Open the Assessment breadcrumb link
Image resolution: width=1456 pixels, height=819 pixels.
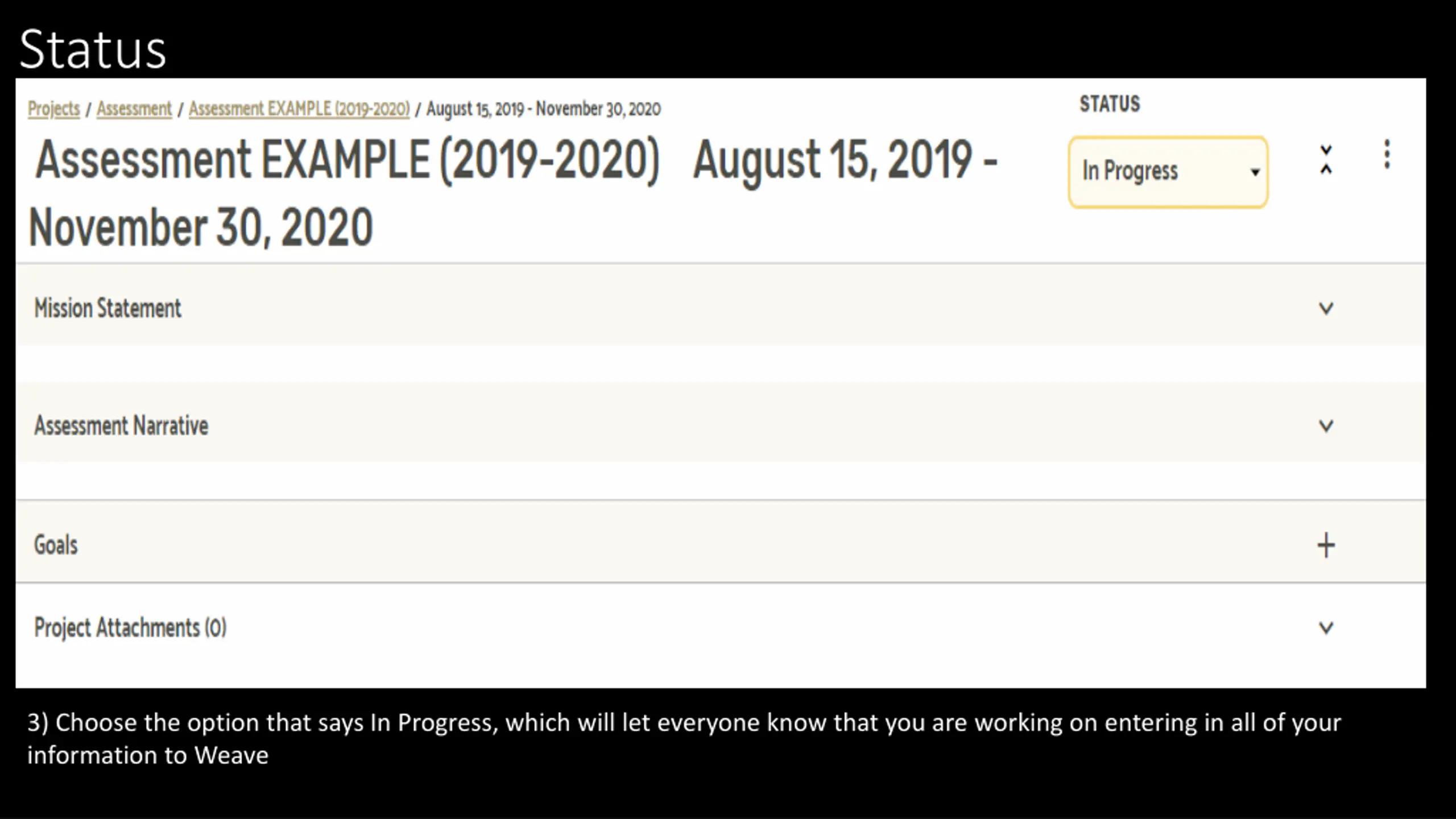pos(134,108)
